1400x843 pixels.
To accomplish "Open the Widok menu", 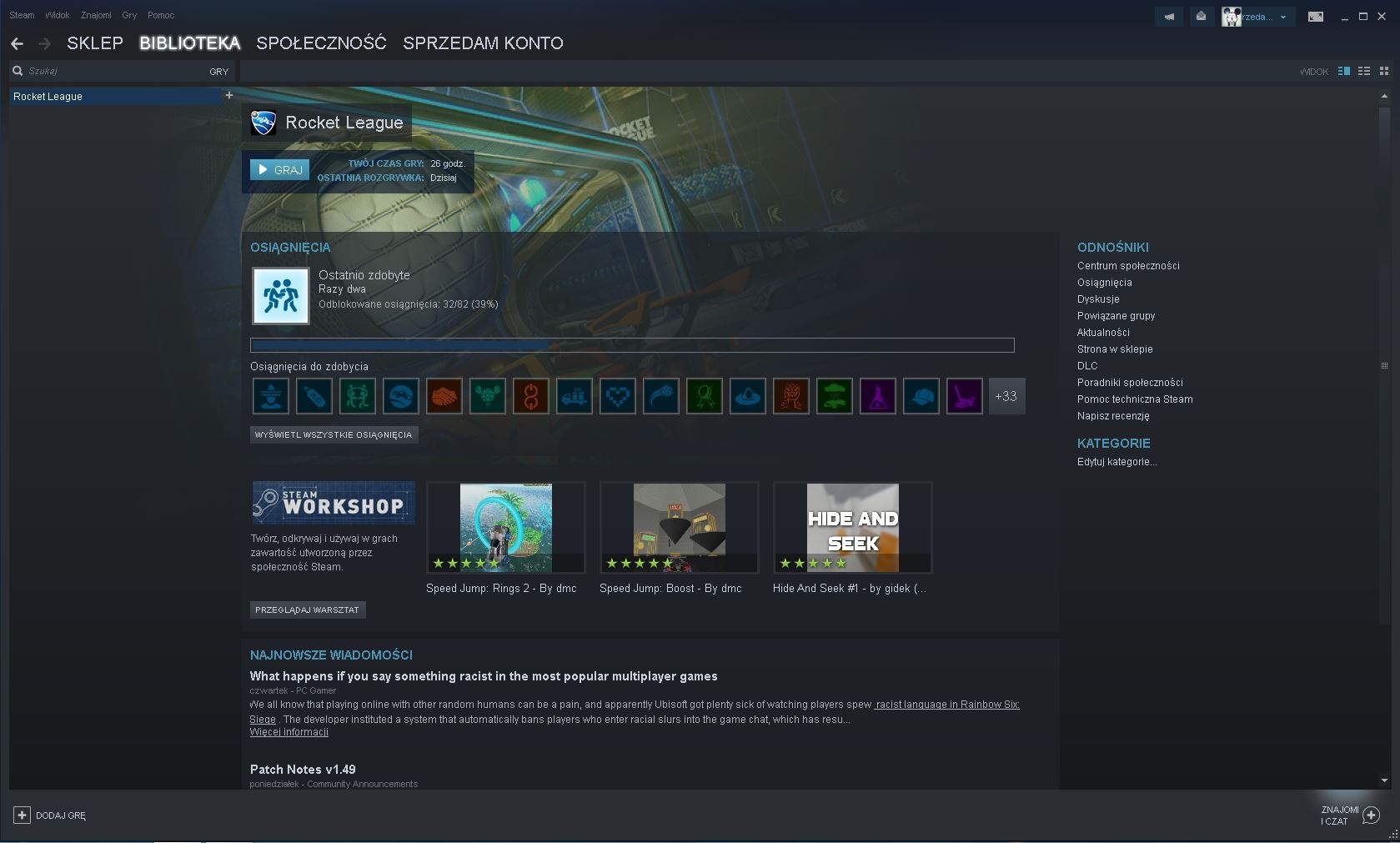I will click(58, 15).
